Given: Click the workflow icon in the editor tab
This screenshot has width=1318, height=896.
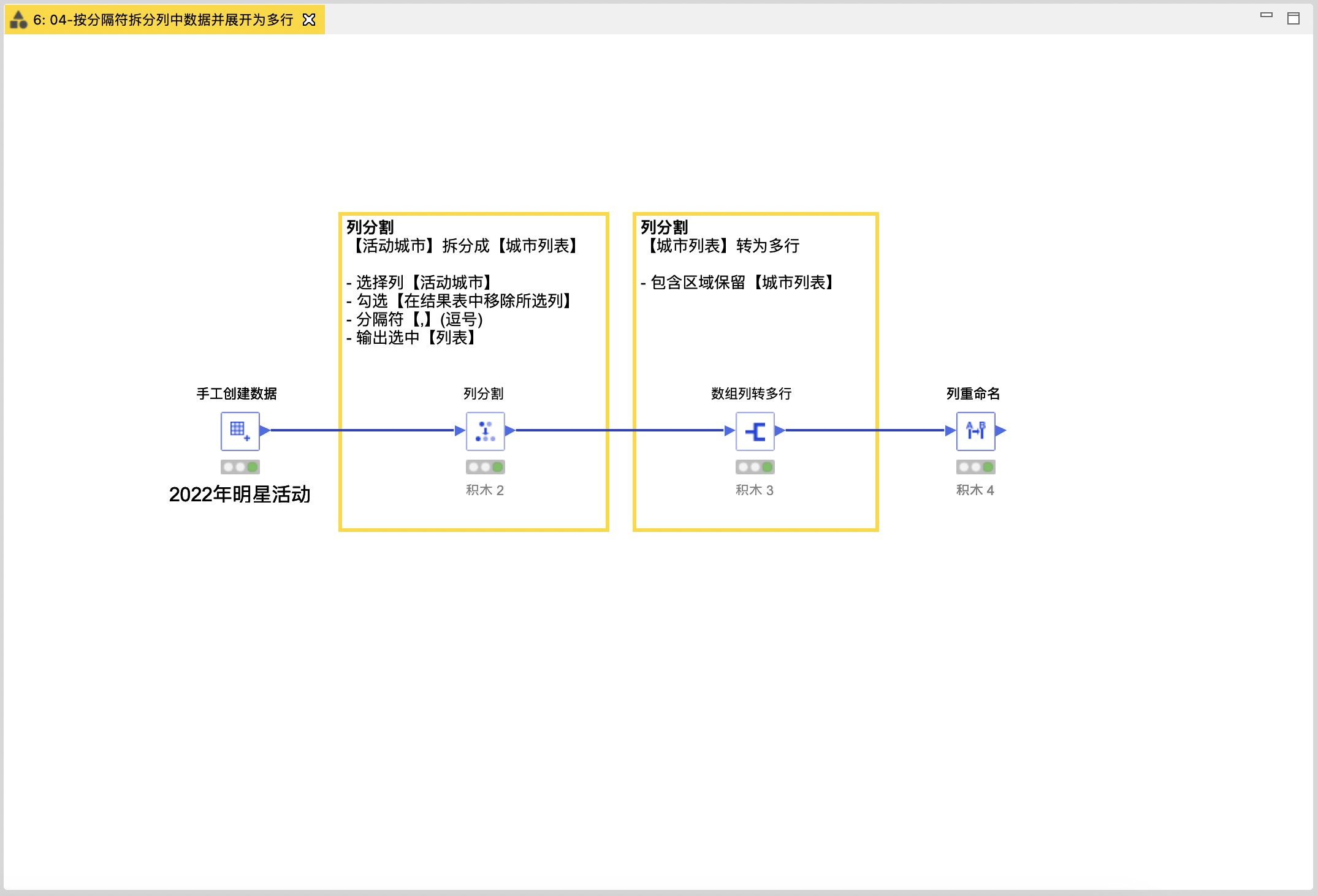Looking at the screenshot, I should tap(19, 20).
